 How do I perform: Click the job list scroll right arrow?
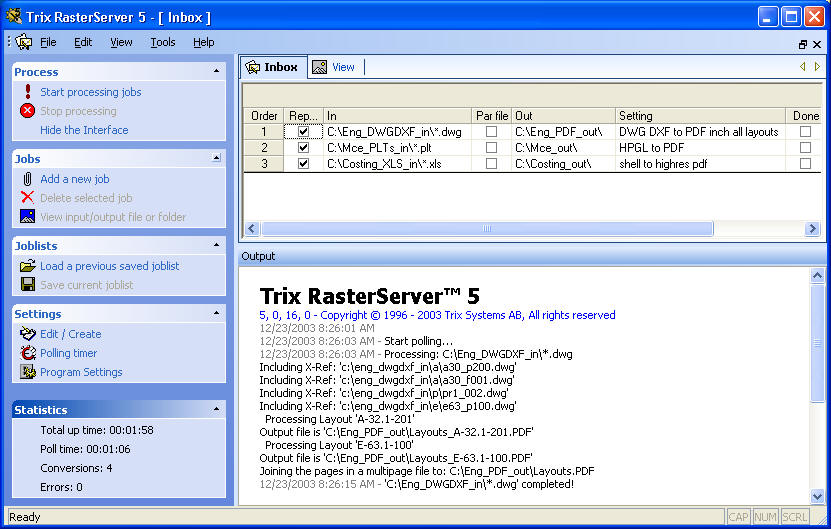(x=812, y=228)
